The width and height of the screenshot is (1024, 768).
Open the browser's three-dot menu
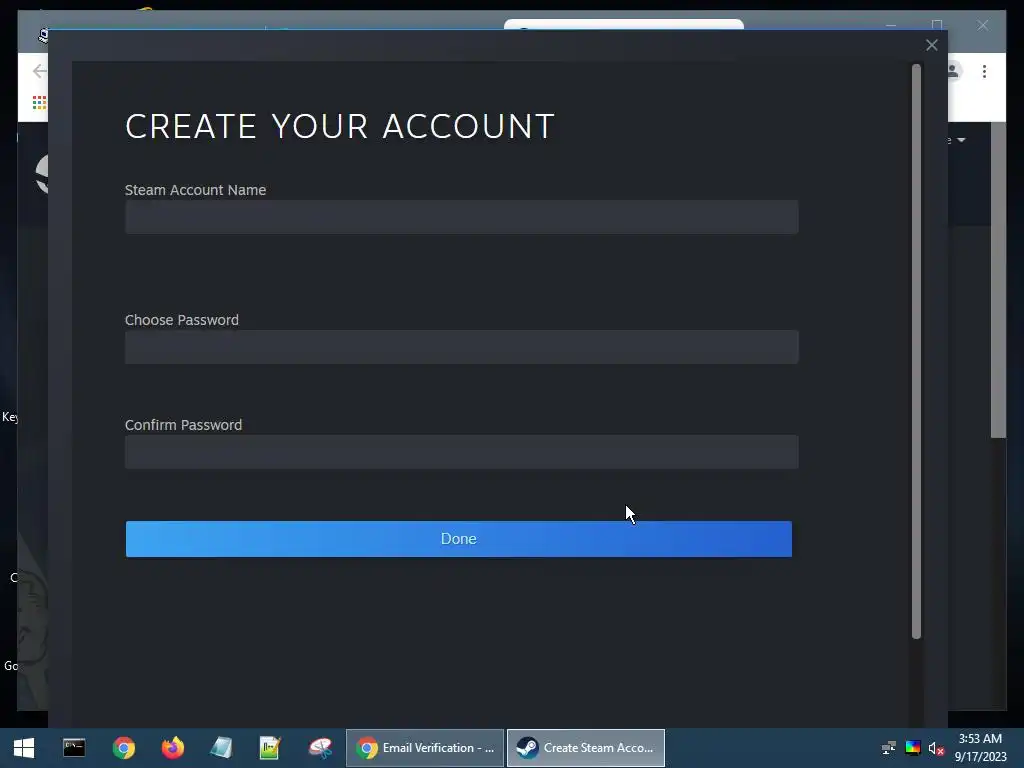(x=984, y=71)
